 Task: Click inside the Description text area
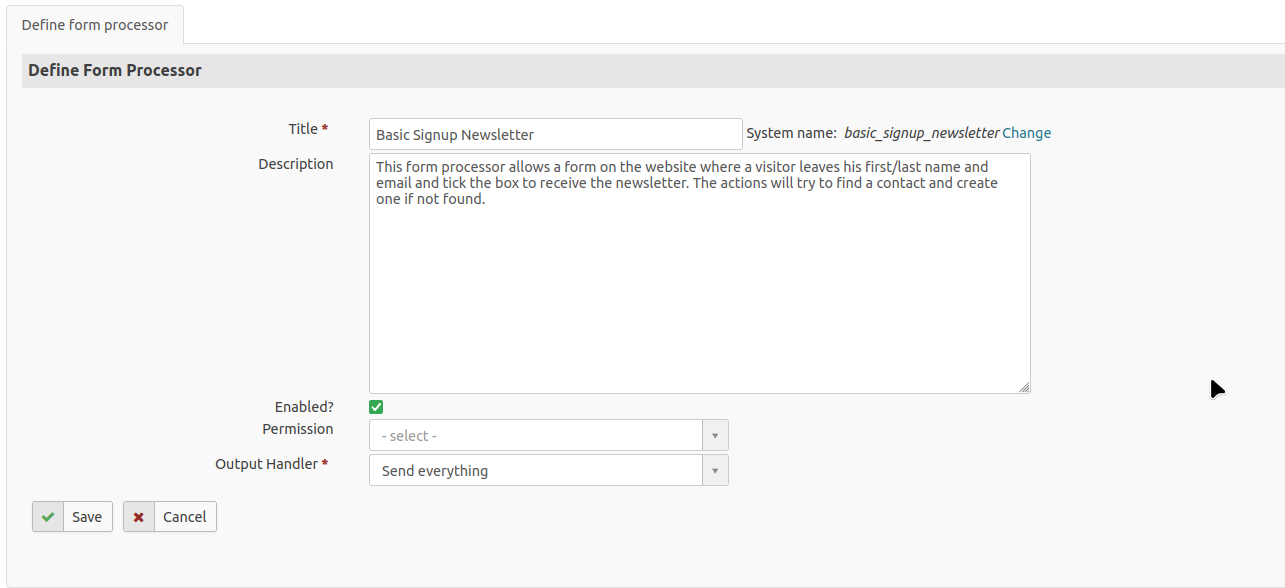click(699, 290)
